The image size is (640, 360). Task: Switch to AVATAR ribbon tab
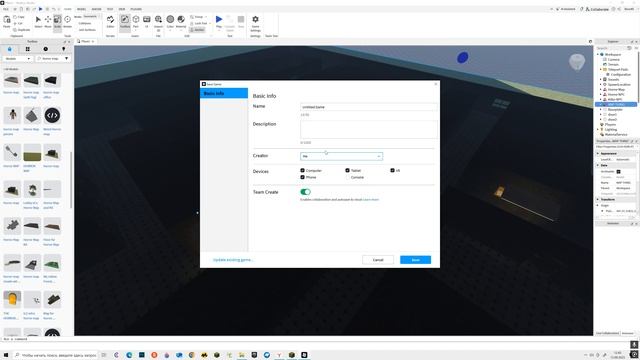tap(96, 9)
